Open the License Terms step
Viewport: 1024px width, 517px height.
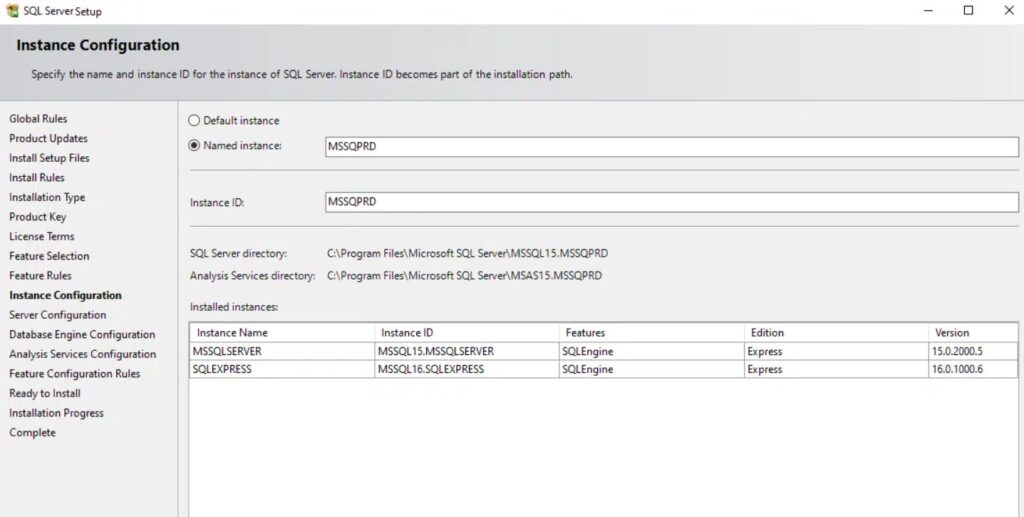coord(42,236)
